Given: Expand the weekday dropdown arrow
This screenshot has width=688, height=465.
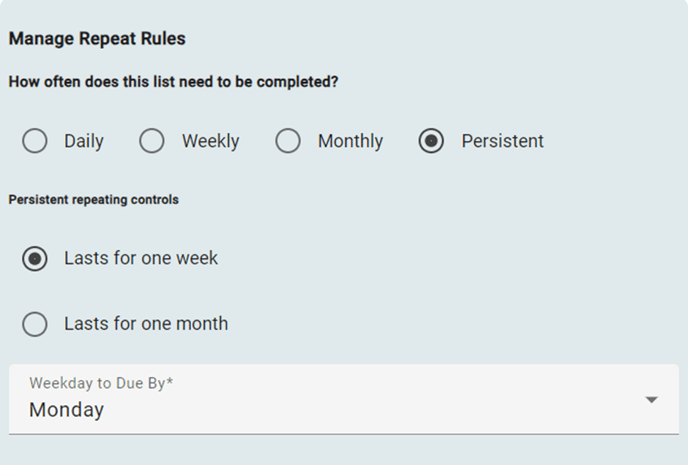Looking at the screenshot, I should (652, 400).
